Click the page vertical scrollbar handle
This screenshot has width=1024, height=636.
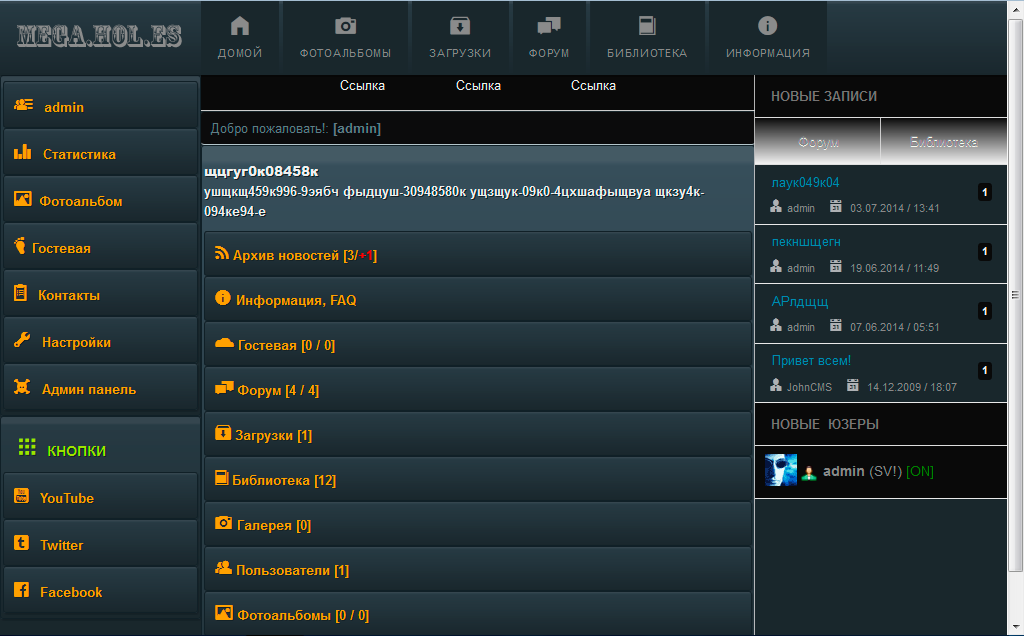coord(1016,295)
